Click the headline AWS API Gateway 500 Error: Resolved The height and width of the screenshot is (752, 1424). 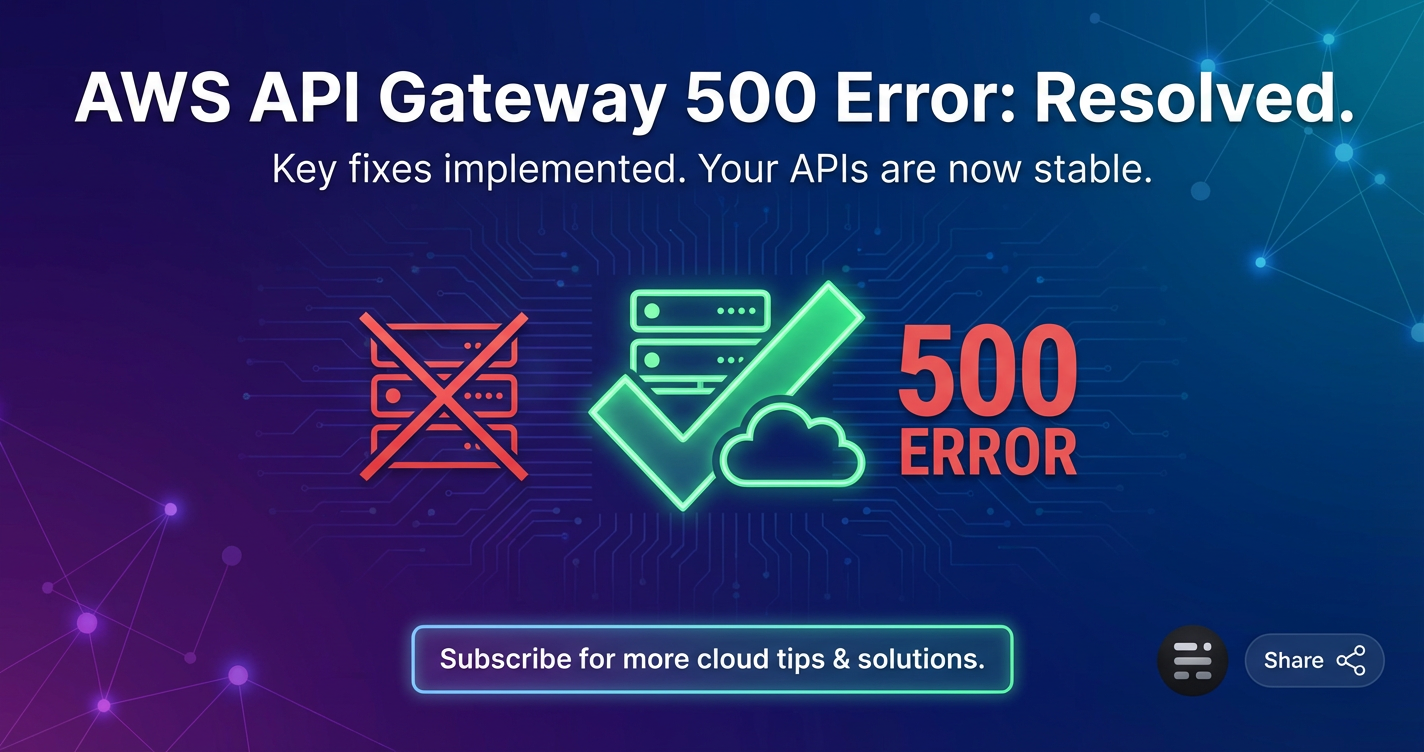click(713, 99)
